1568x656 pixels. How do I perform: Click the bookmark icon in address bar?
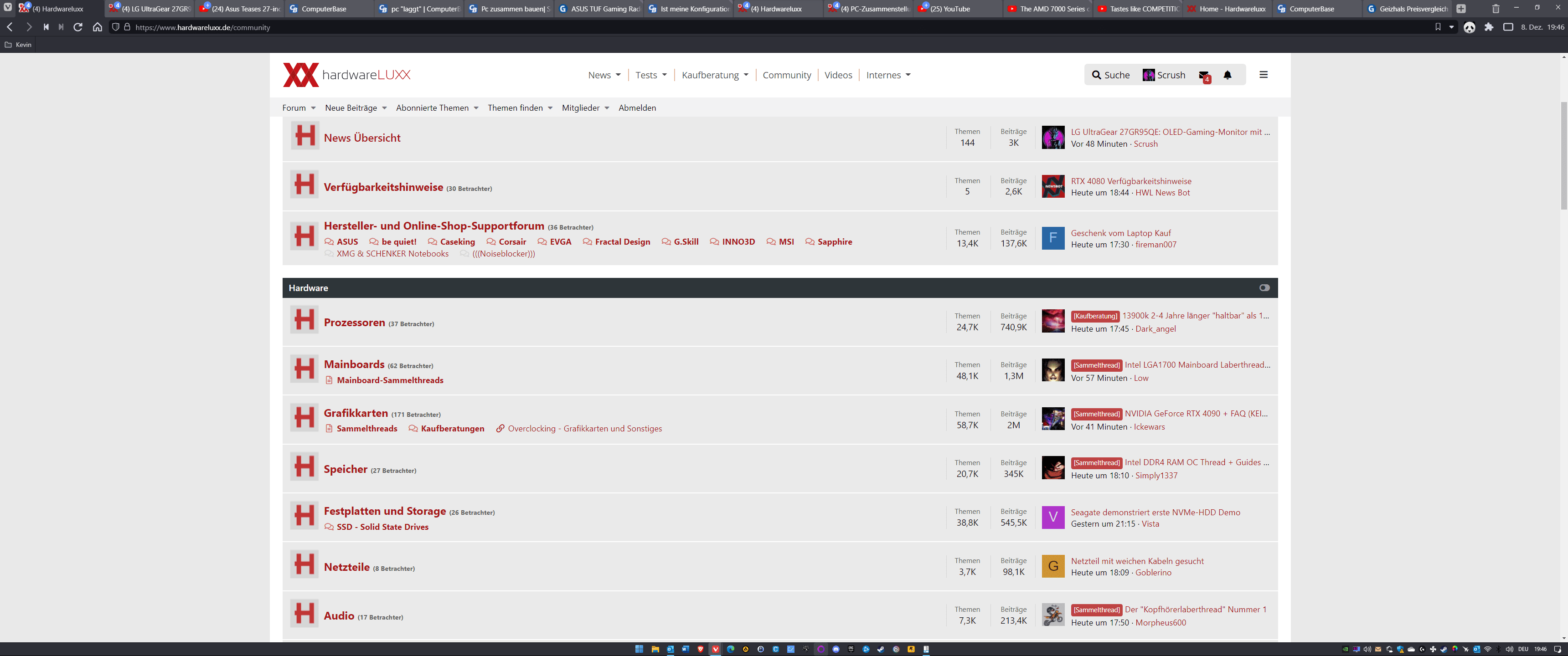[x=1438, y=27]
